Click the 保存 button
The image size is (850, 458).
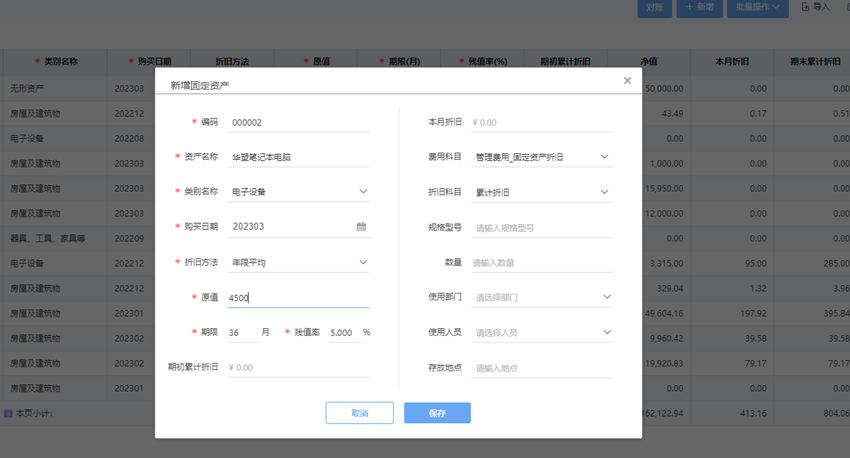(x=437, y=413)
